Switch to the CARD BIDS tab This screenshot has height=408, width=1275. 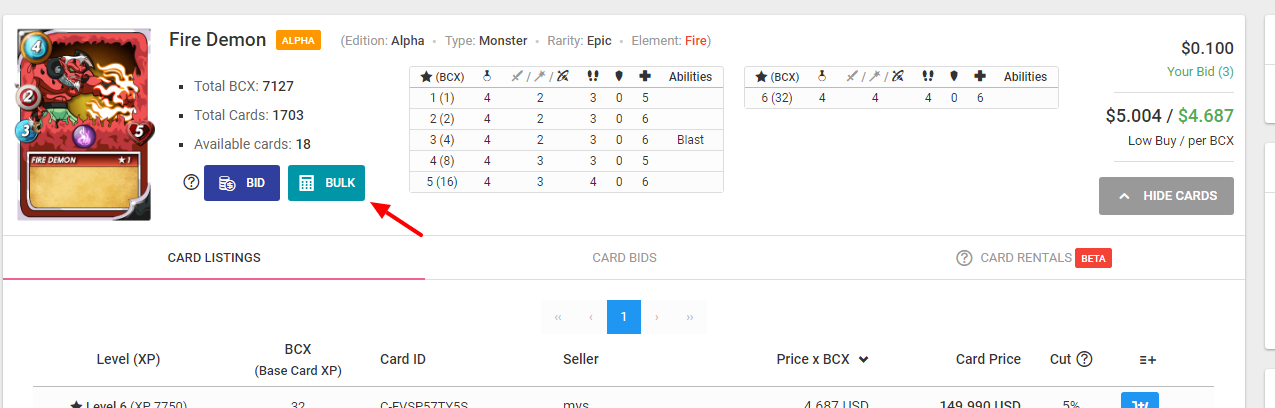click(625, 258)
